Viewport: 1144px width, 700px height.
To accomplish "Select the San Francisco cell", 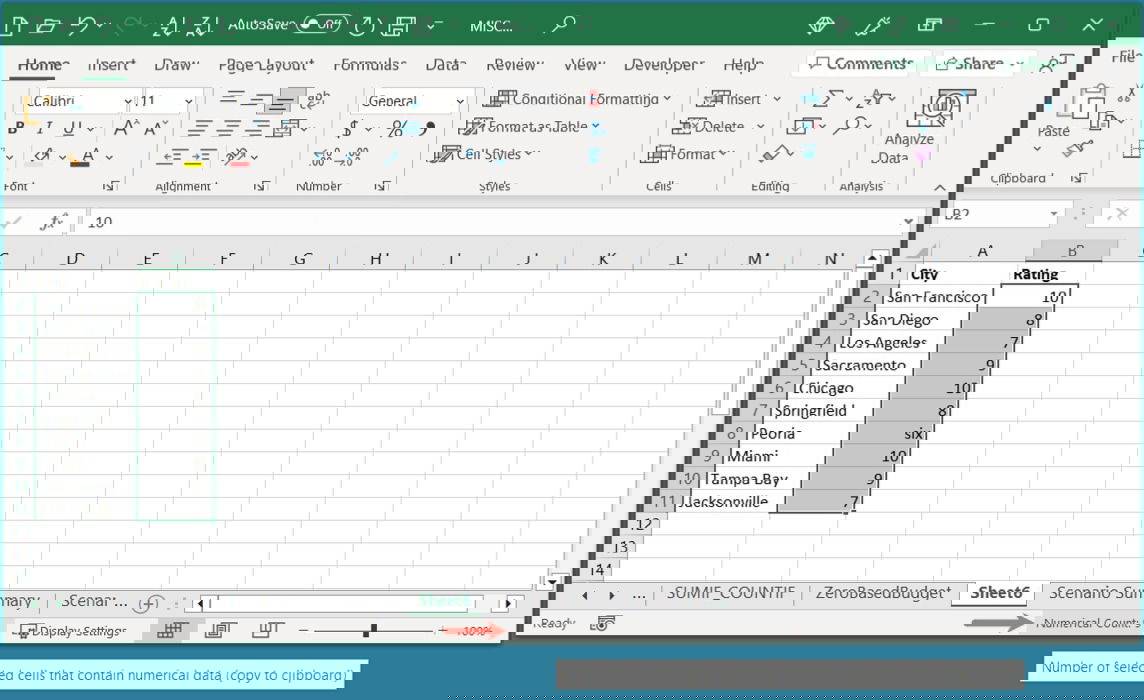I will click(938, 296).
